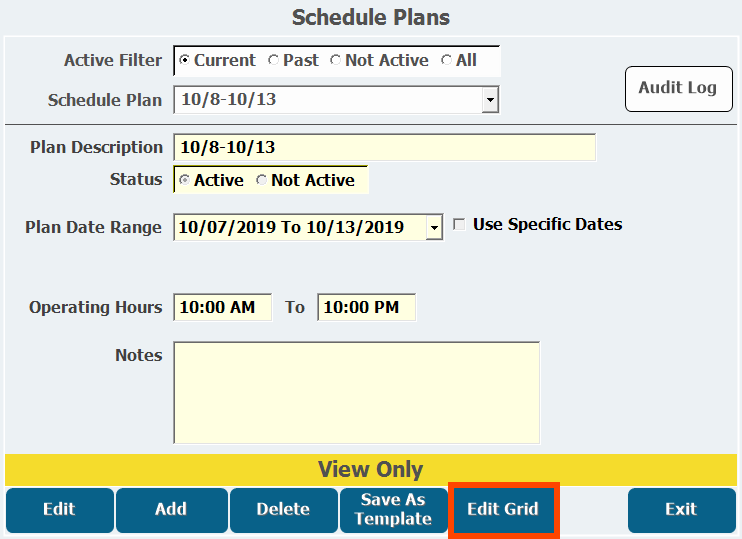Screen dimensions: 742x539
Task: Click the Plan Description field
Action: pos(384,148)
